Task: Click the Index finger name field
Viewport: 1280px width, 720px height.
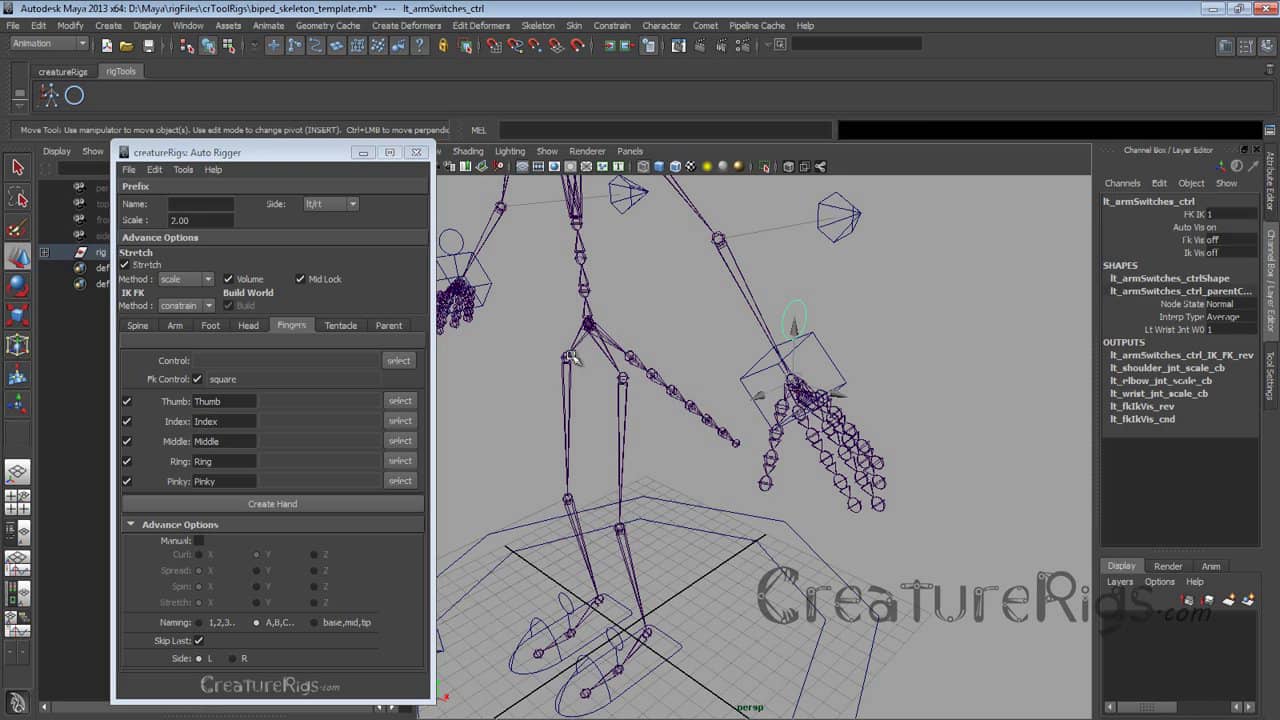Action: pos(224,421)
